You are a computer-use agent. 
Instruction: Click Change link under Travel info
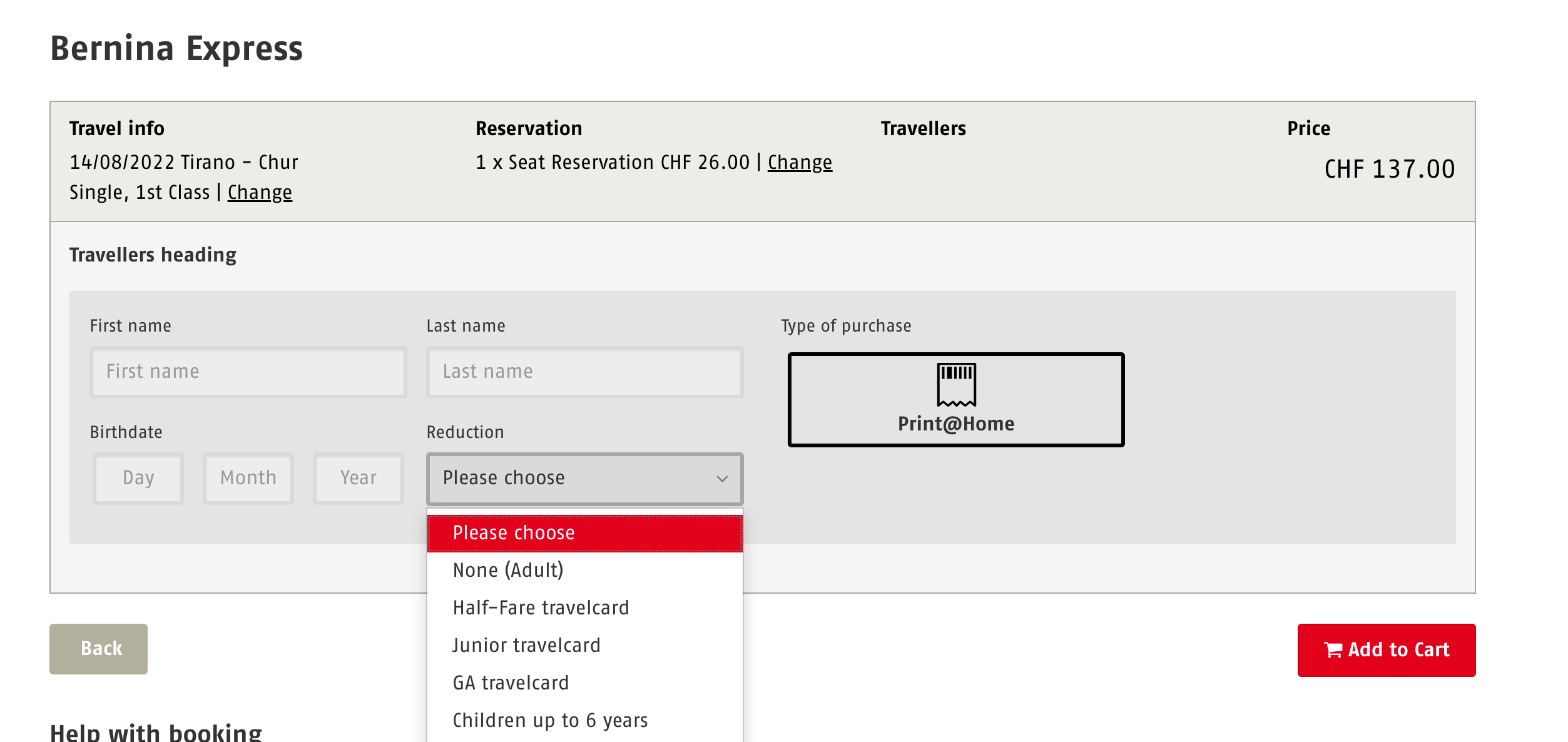[x=260, y=193]
